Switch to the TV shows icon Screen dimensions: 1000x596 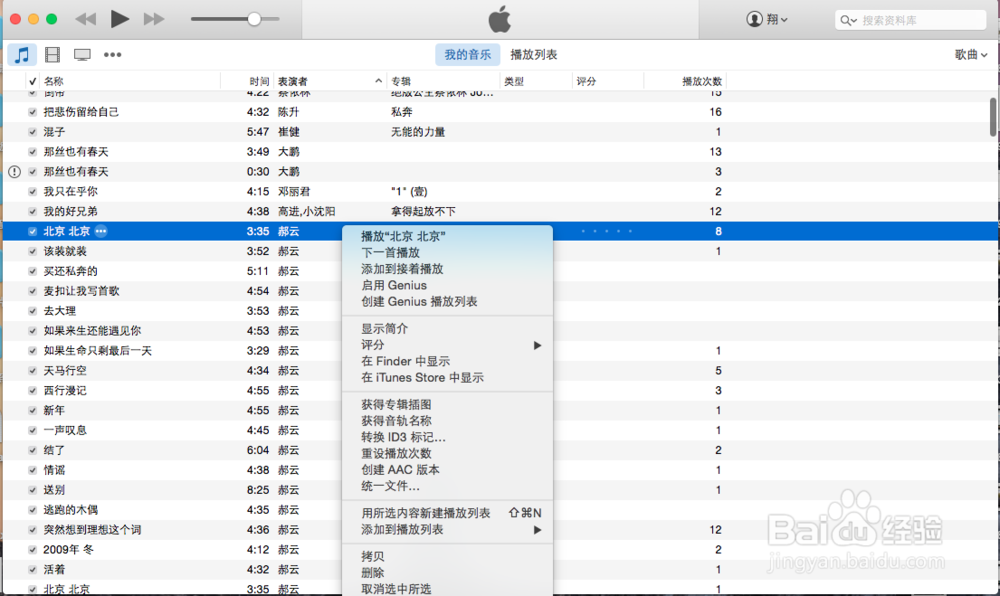[x=81, y=54]
